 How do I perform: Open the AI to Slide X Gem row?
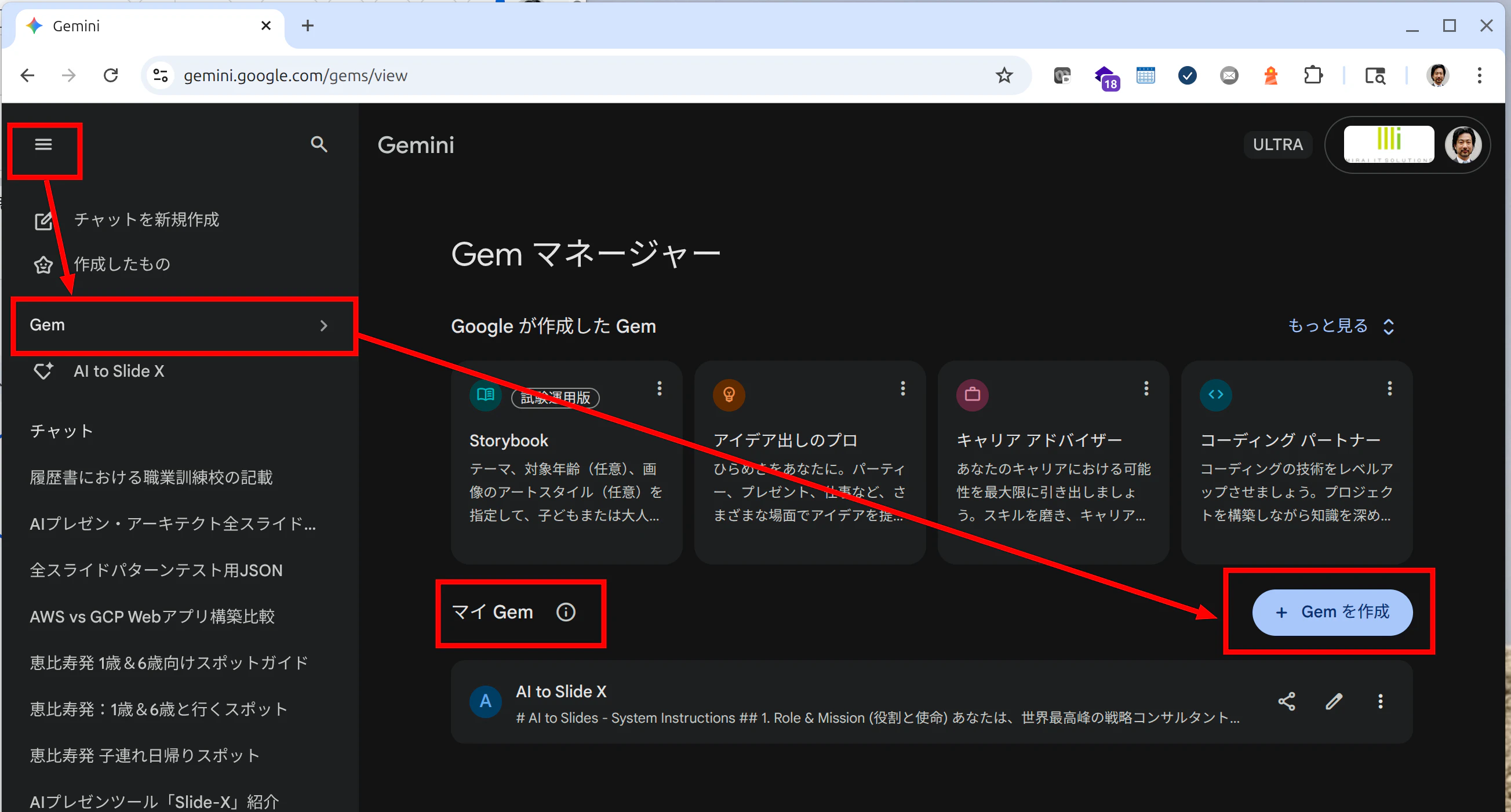click(x=932, y=702)
